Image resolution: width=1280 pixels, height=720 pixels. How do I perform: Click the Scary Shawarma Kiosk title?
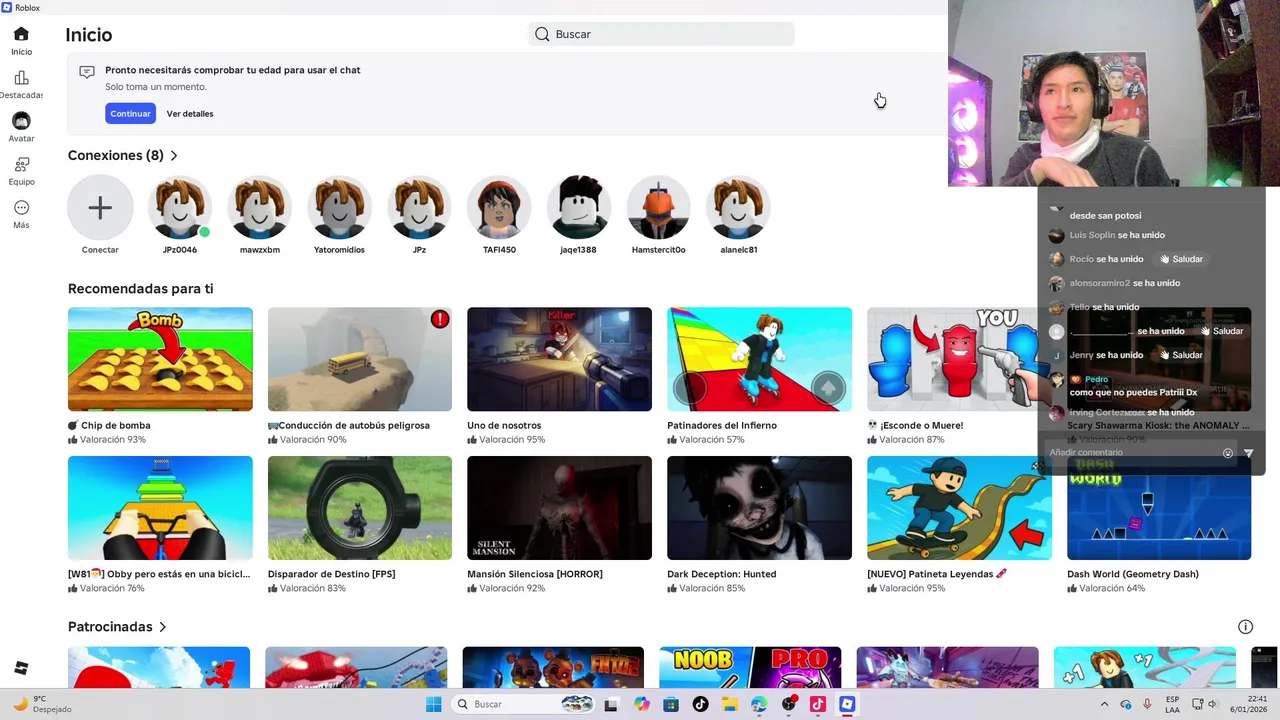pos(1159,425)
